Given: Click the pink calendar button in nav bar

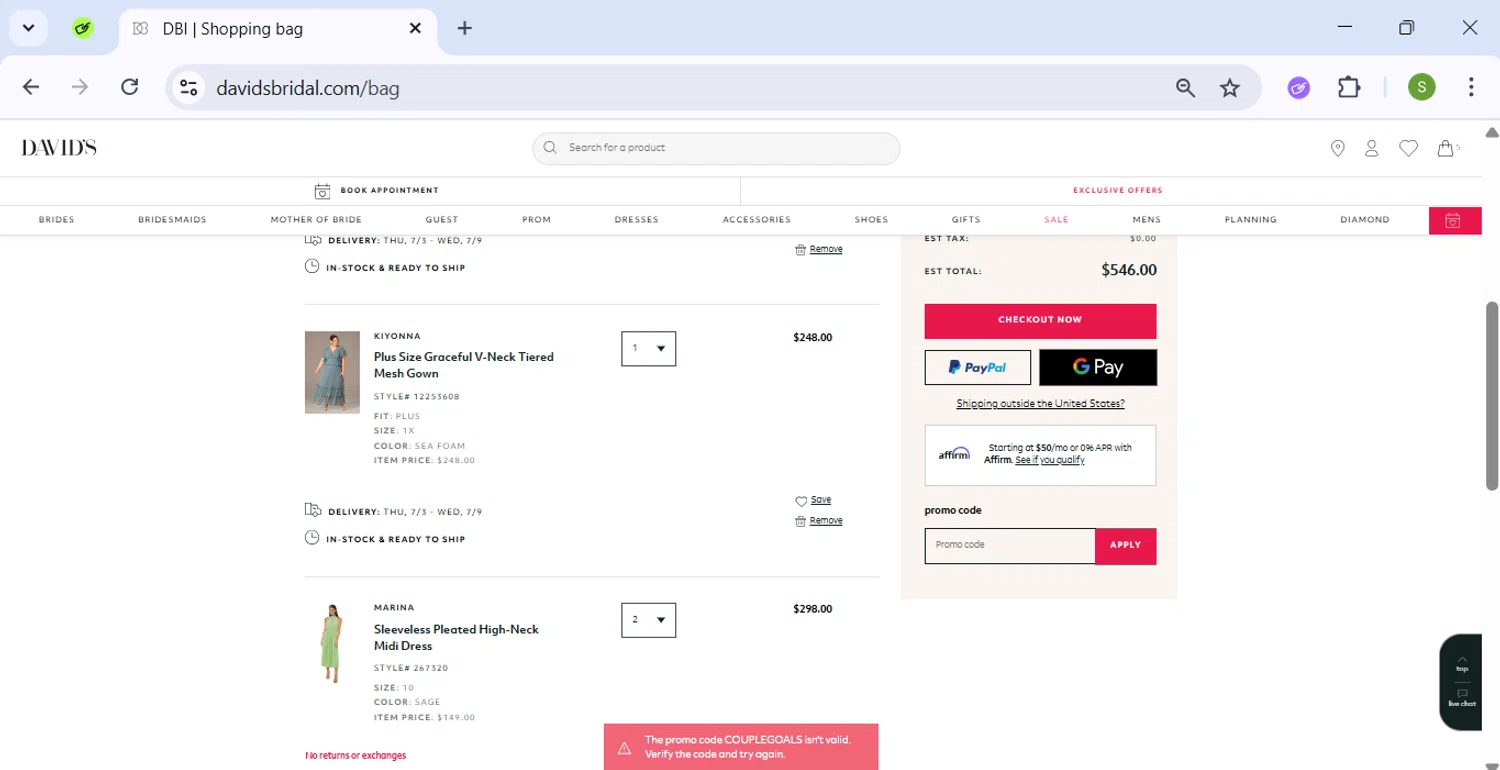Looking at the screenshot, I should pos(1454,220).
